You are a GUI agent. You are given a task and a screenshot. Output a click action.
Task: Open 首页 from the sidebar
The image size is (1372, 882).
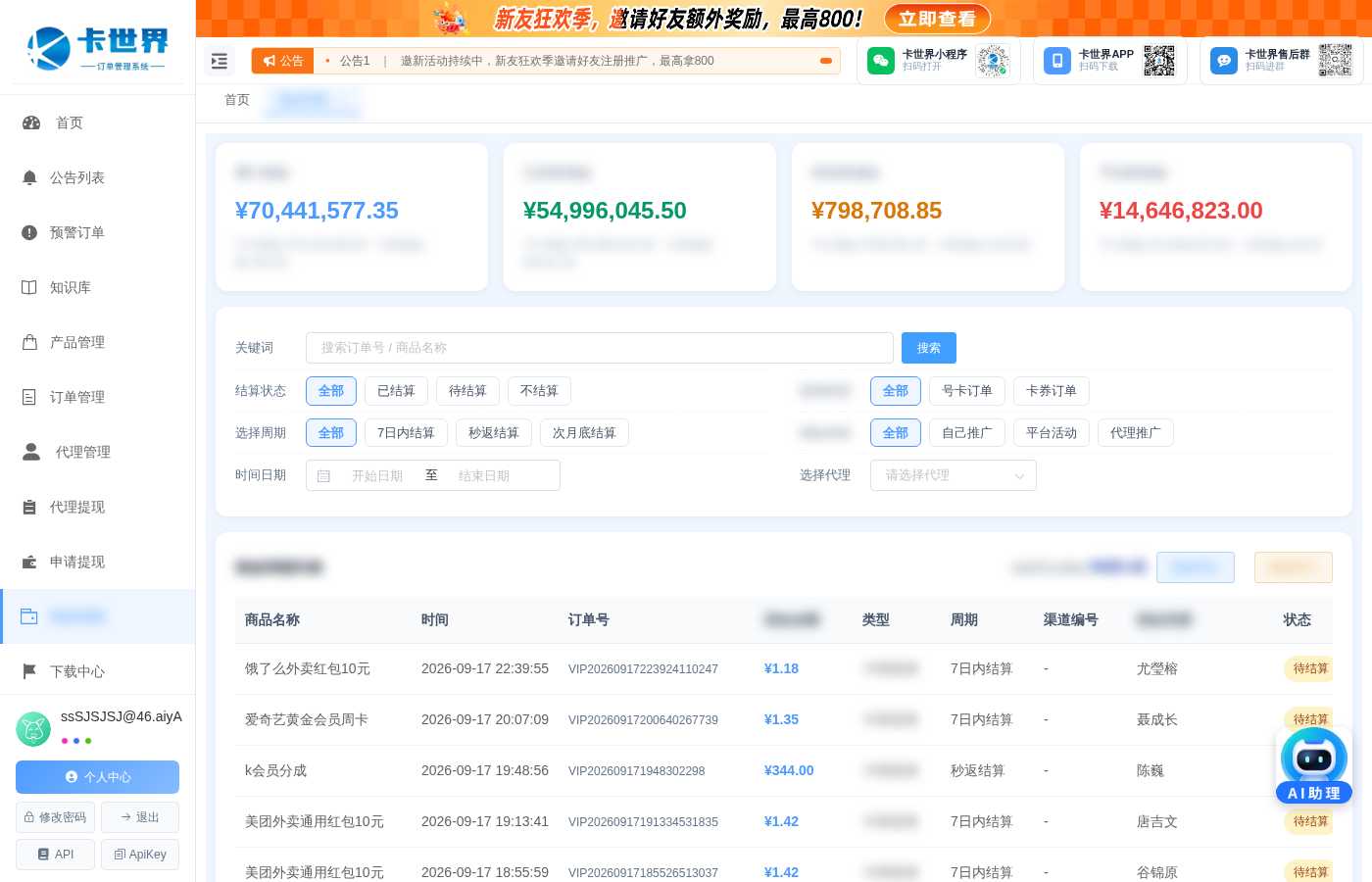[x=98, y=122]
